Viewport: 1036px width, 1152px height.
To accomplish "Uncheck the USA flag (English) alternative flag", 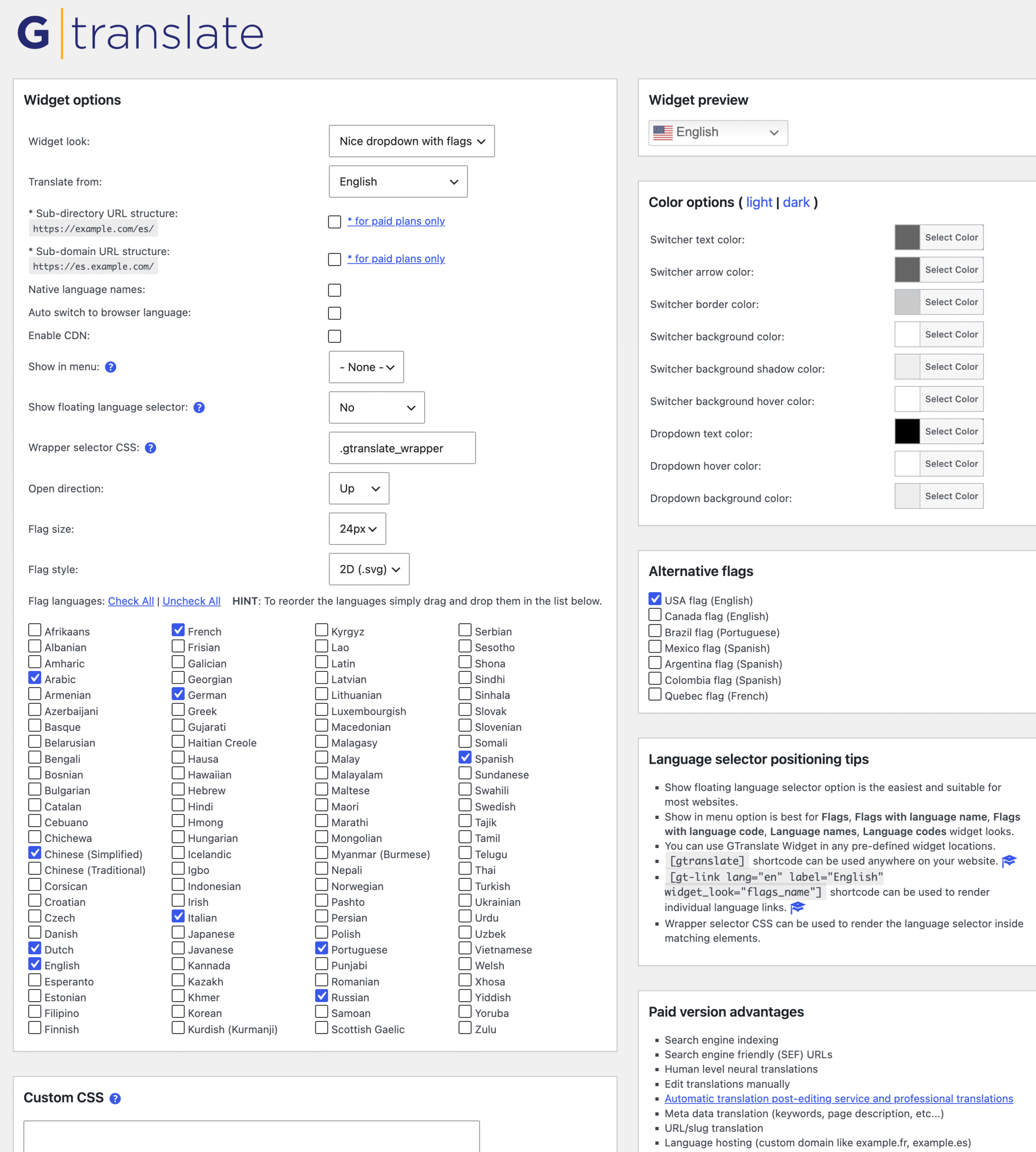I will (655, 598).
